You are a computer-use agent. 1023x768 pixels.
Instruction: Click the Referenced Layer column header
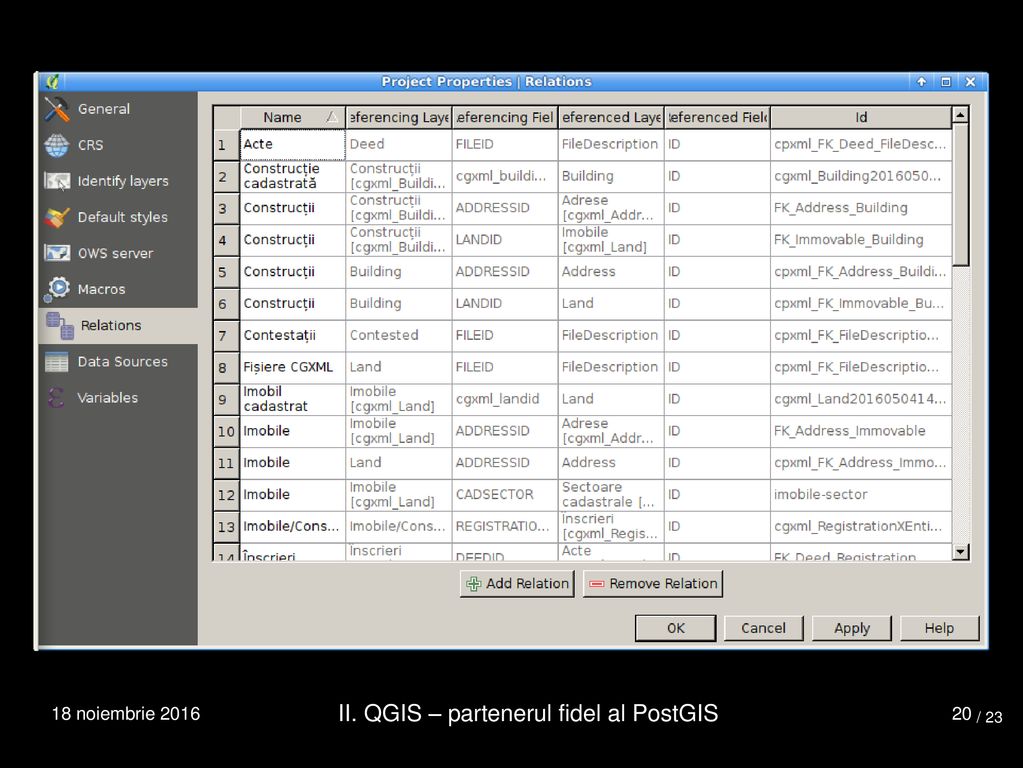[611, 117]
